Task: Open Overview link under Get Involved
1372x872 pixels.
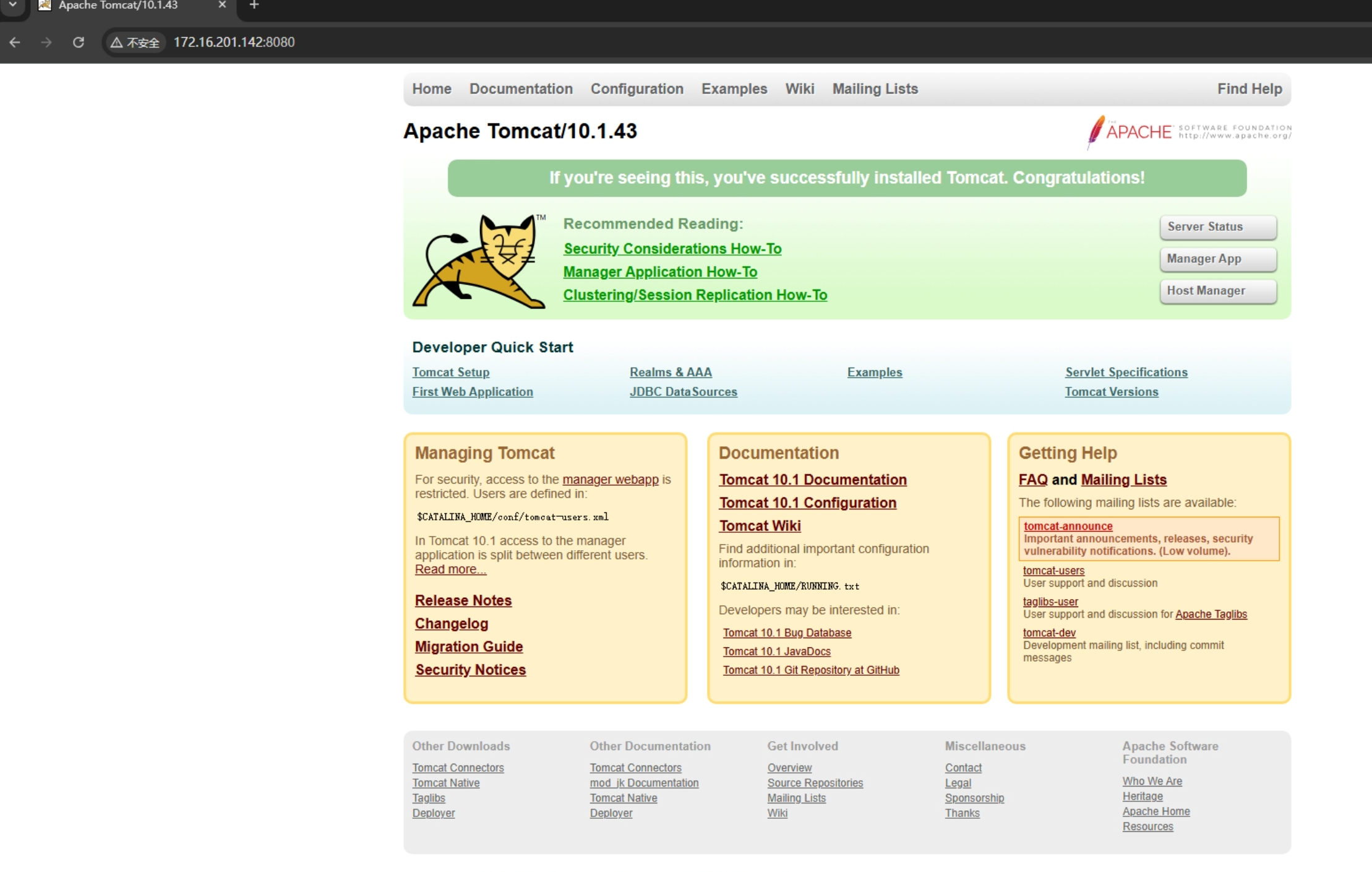Action: 789,768
